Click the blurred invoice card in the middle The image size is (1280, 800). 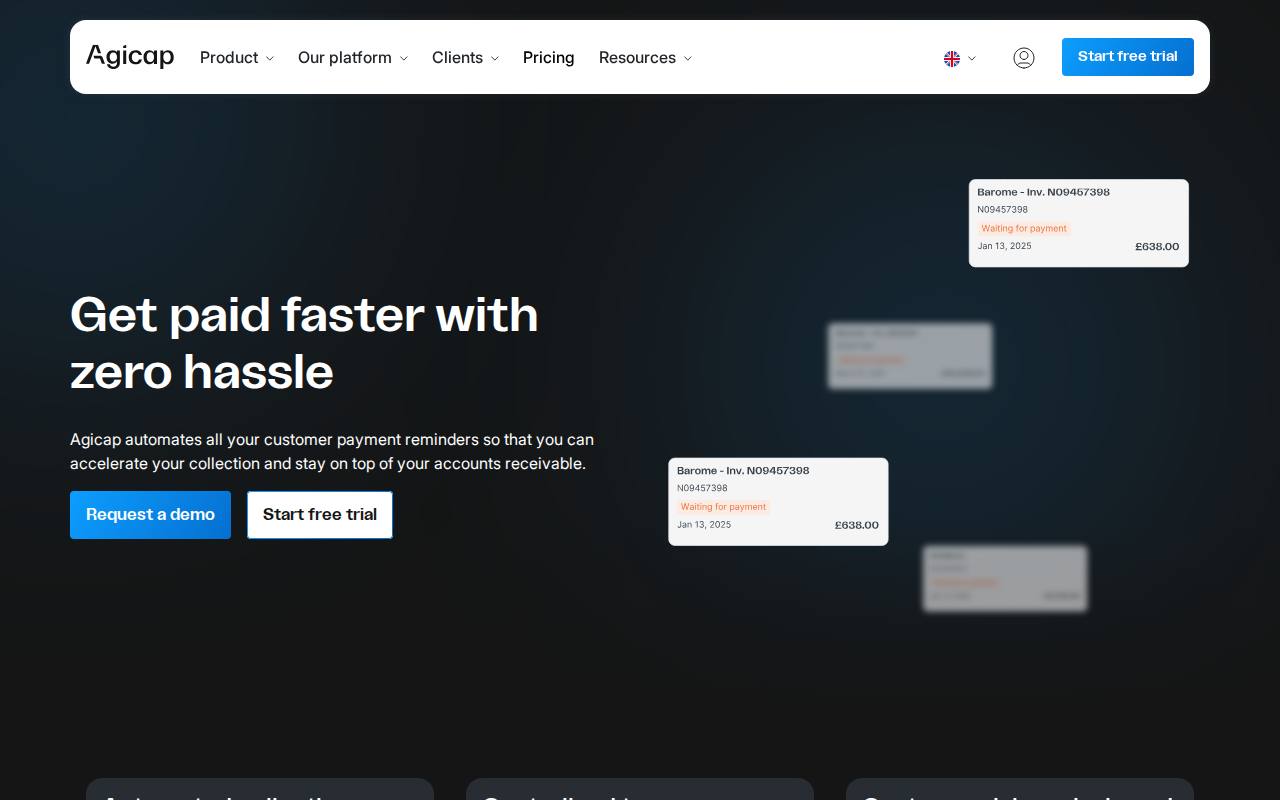[910, 356]
